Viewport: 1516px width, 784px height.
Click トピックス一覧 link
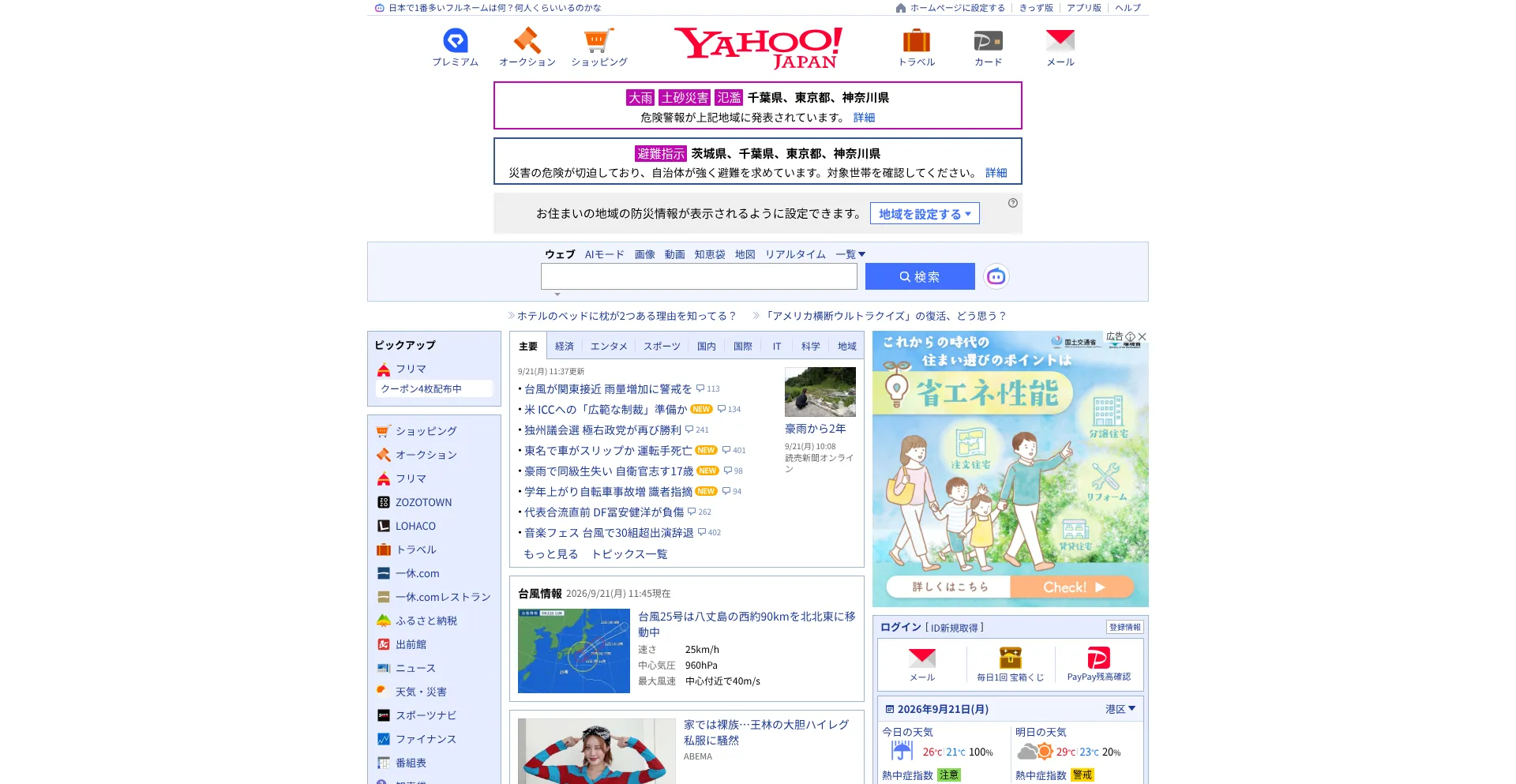629,554
